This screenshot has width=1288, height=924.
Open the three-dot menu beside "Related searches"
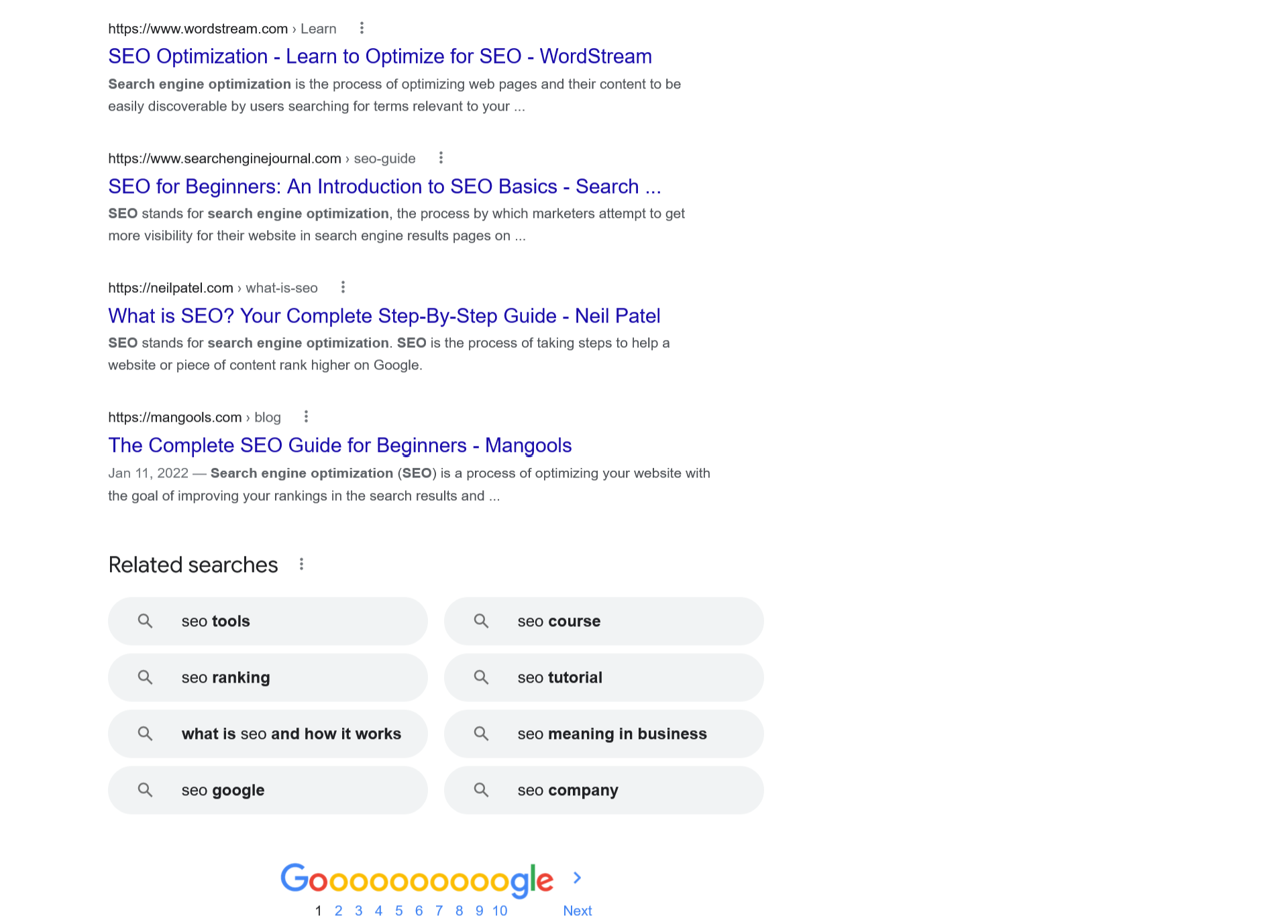pos(302,564)
